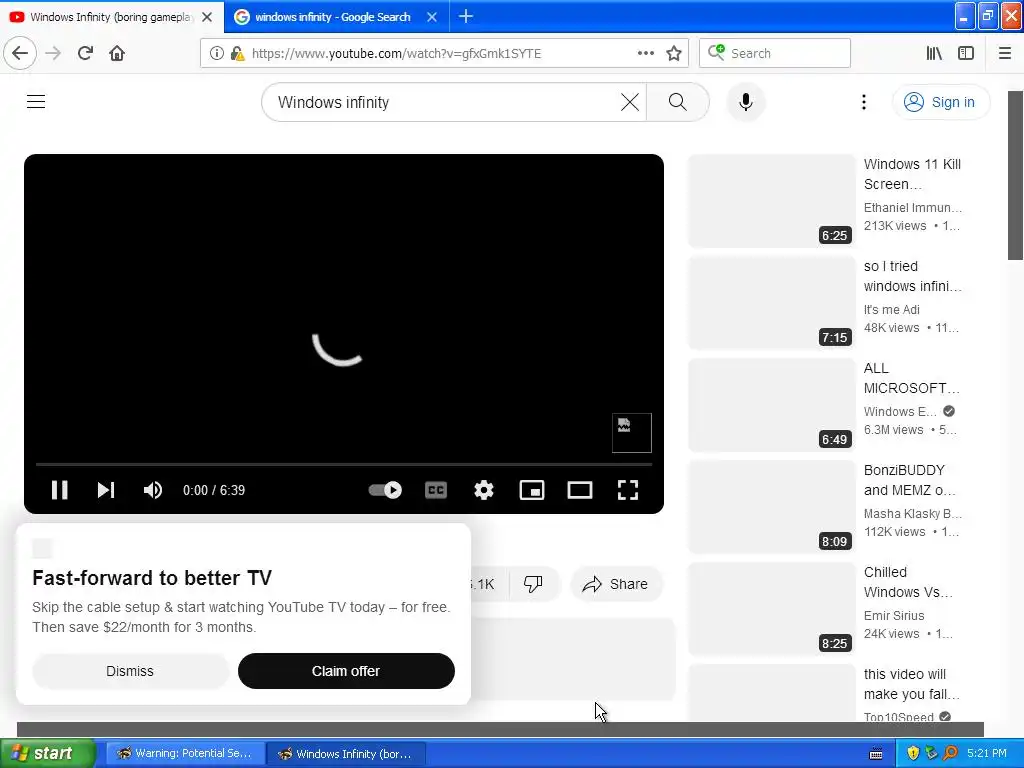Open 'this video will make you fall...' video
This screenshot has width=1024, height=768.
(x=912, y=684)
